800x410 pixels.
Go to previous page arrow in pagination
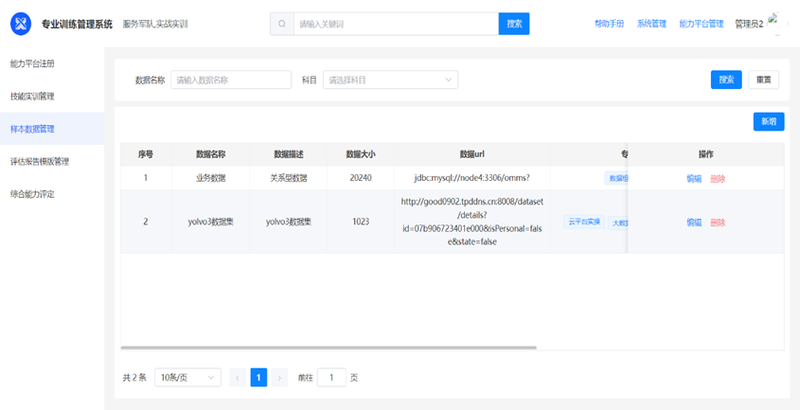click(x=237, y=377)
